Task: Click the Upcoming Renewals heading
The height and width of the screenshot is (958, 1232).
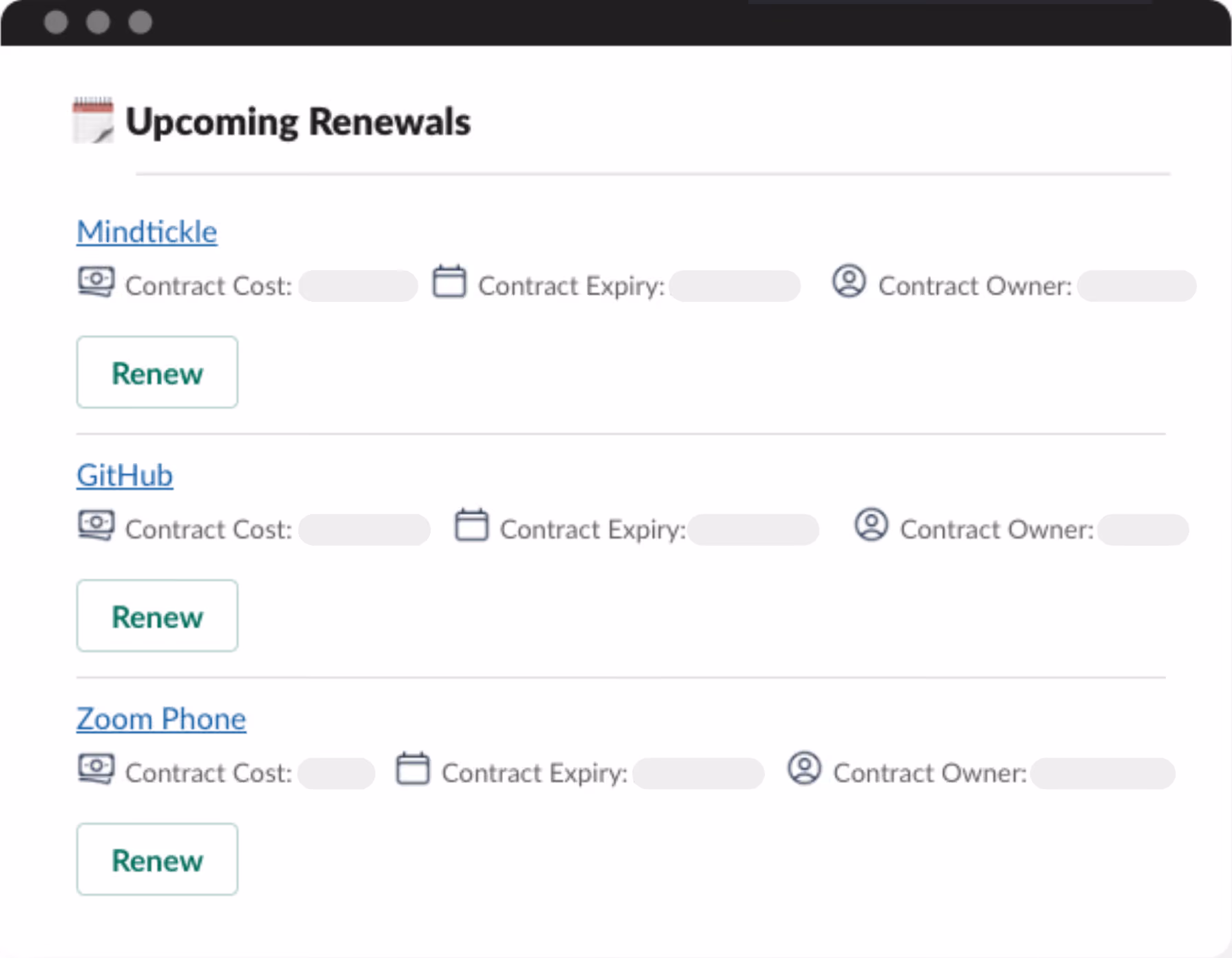Action: (x=298, y=122)
